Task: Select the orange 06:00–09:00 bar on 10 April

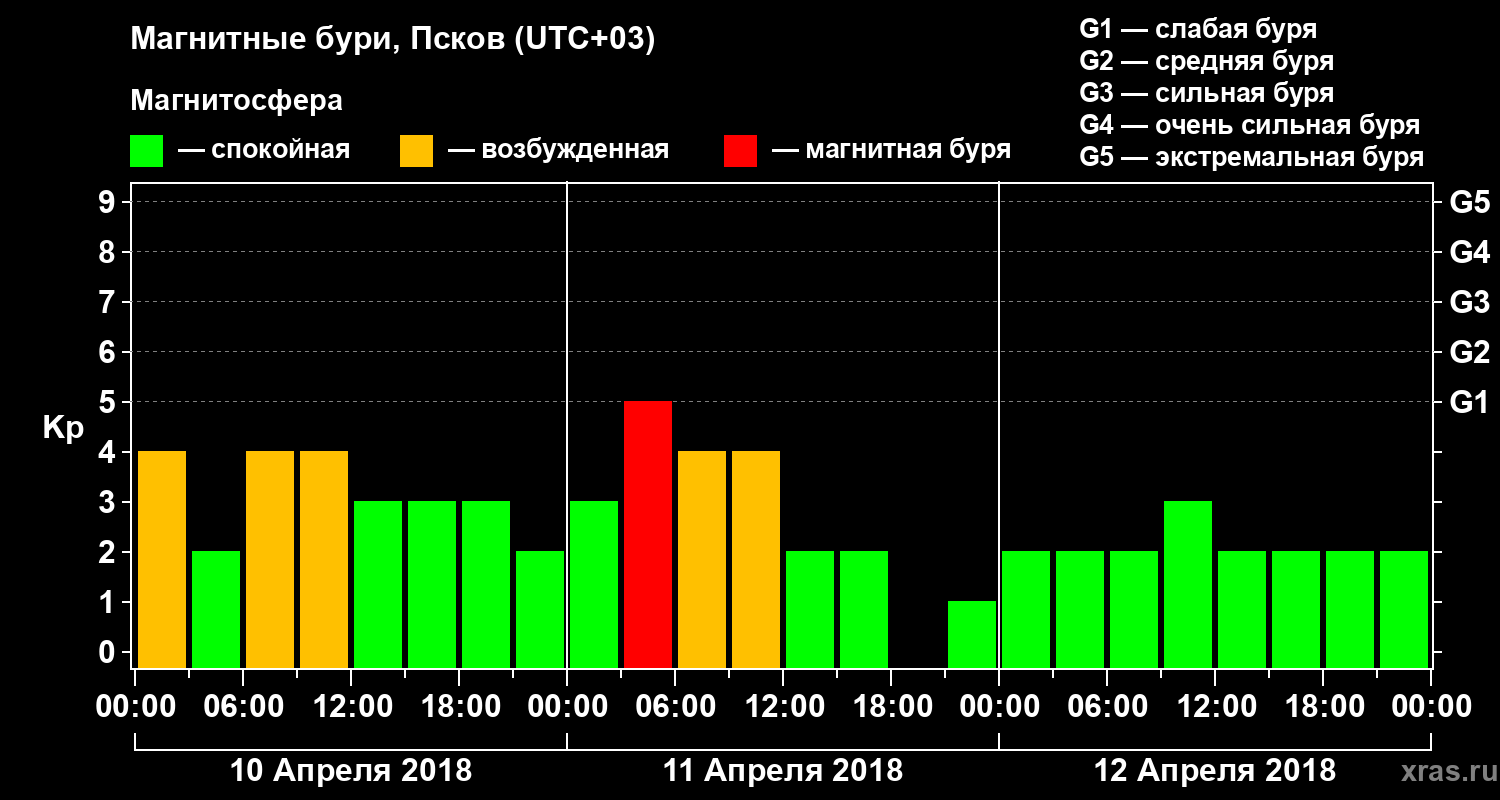Action: 270,559
